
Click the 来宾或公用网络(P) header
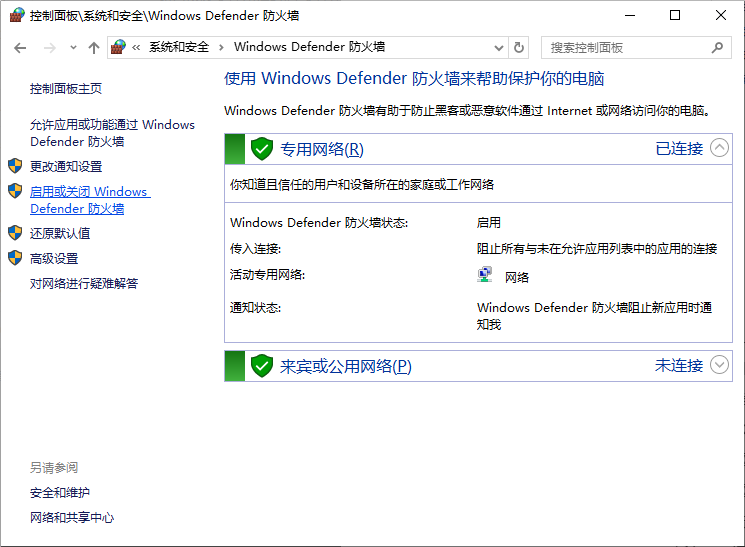[345, 366]
